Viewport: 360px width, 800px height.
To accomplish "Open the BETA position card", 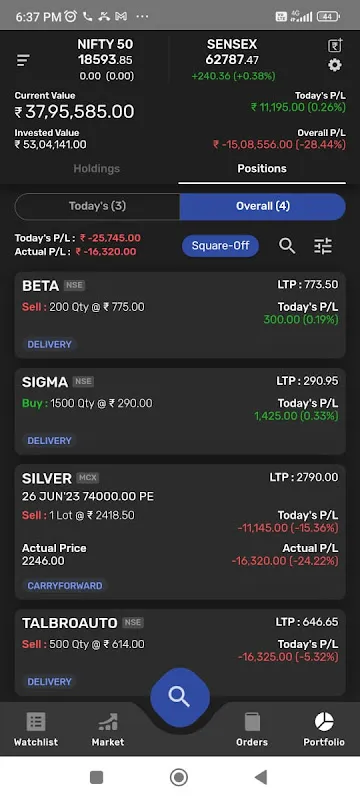I will [x=180, y=315].
